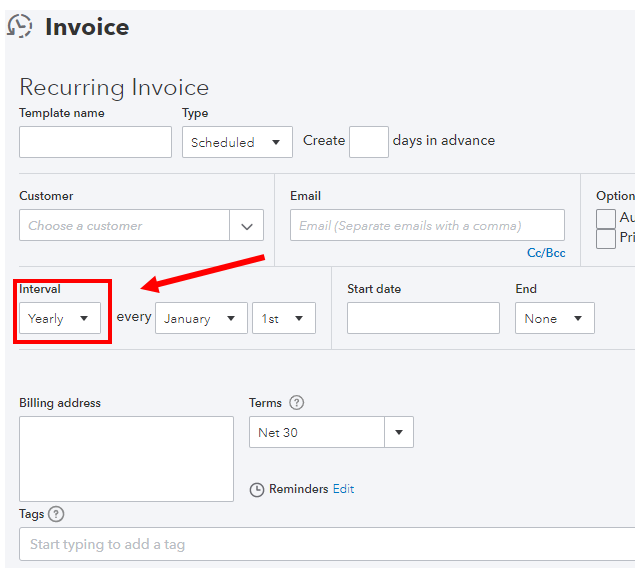Image resolution: width=635 pixels, height=568 pixels.
Task: Click the Reminders clock icon
Action: (x=257, y=489)
